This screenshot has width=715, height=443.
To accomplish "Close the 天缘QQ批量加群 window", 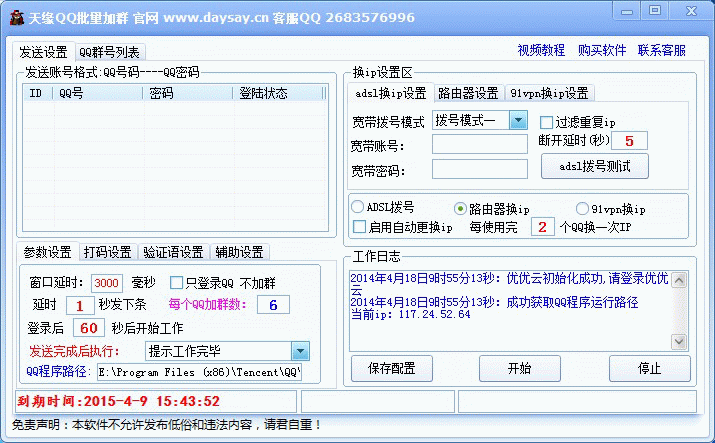I will (x=691, y=11).
